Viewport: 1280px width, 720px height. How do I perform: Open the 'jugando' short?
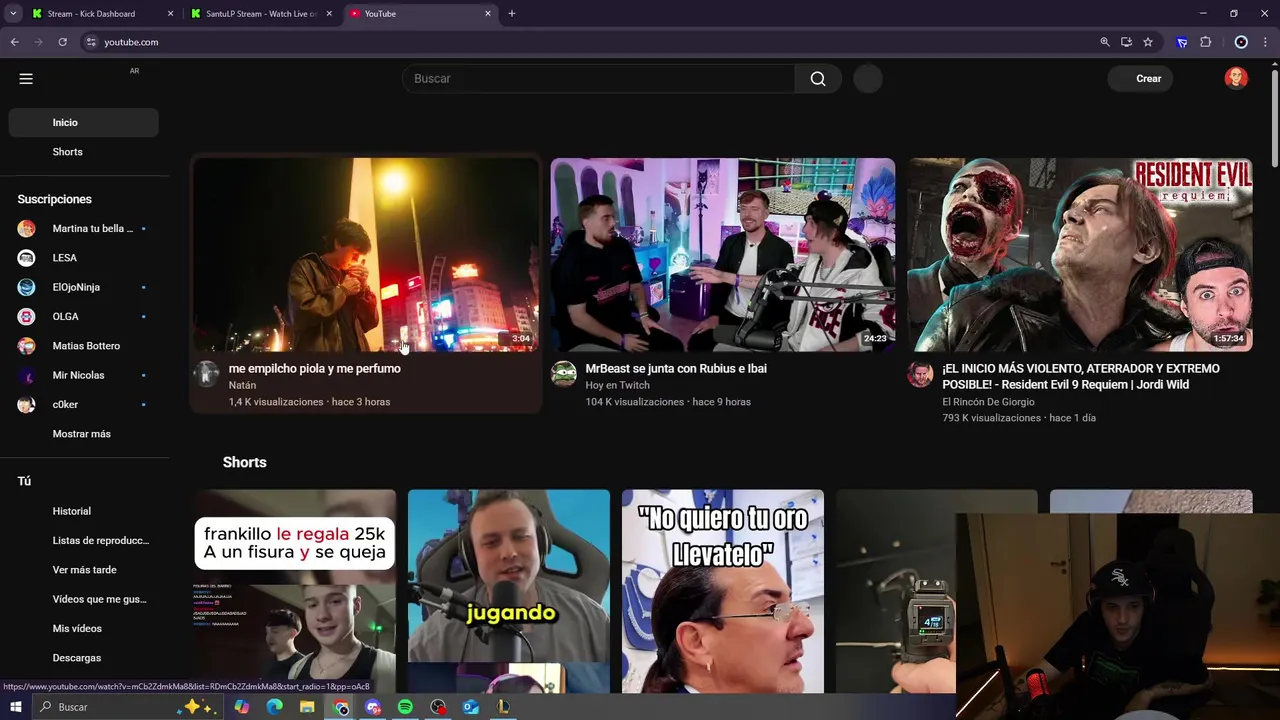(x=509, y=591)
